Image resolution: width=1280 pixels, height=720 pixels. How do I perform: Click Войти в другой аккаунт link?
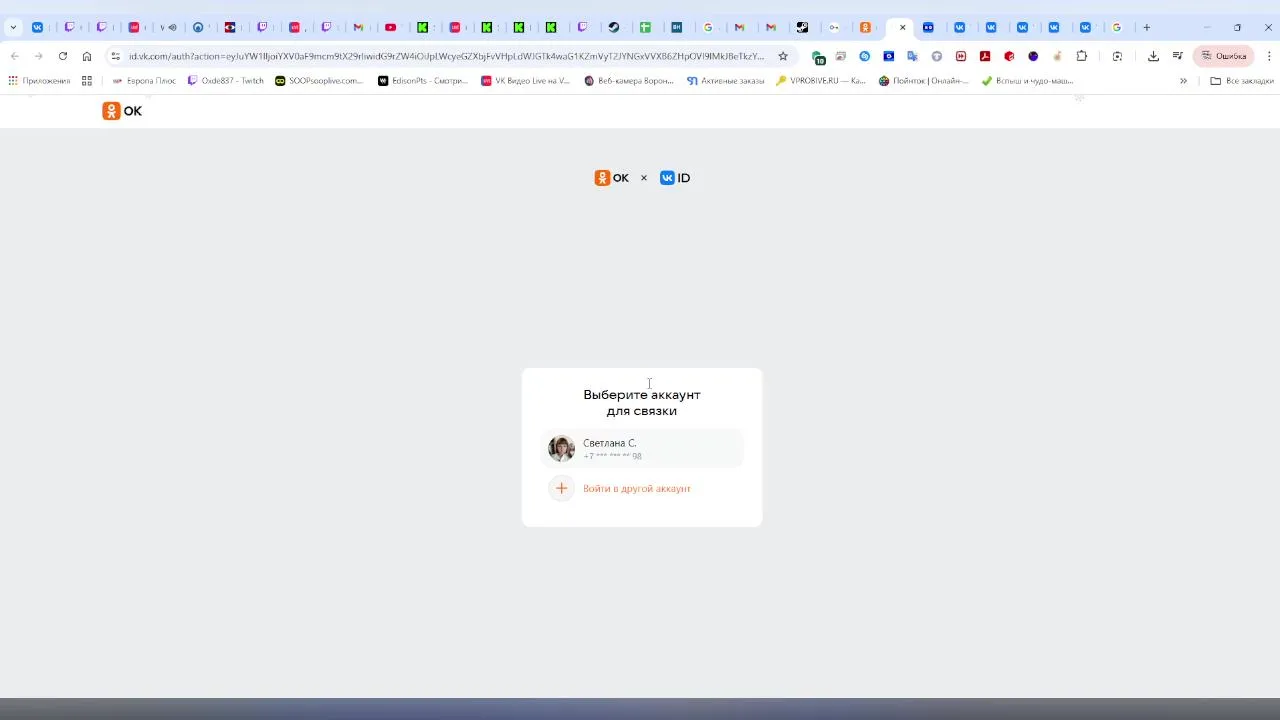637,489
